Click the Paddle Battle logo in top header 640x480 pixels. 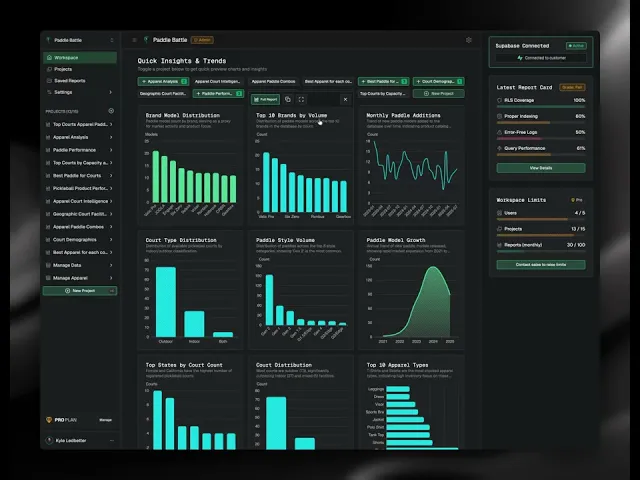146,40
